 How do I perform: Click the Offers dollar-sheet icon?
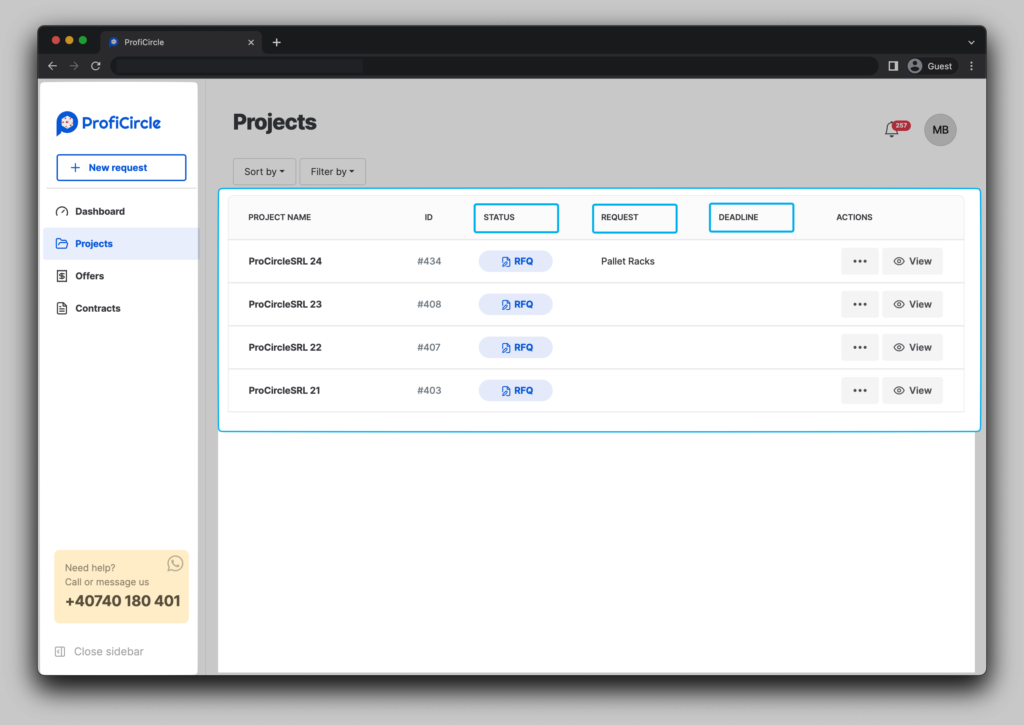point(62,276)
